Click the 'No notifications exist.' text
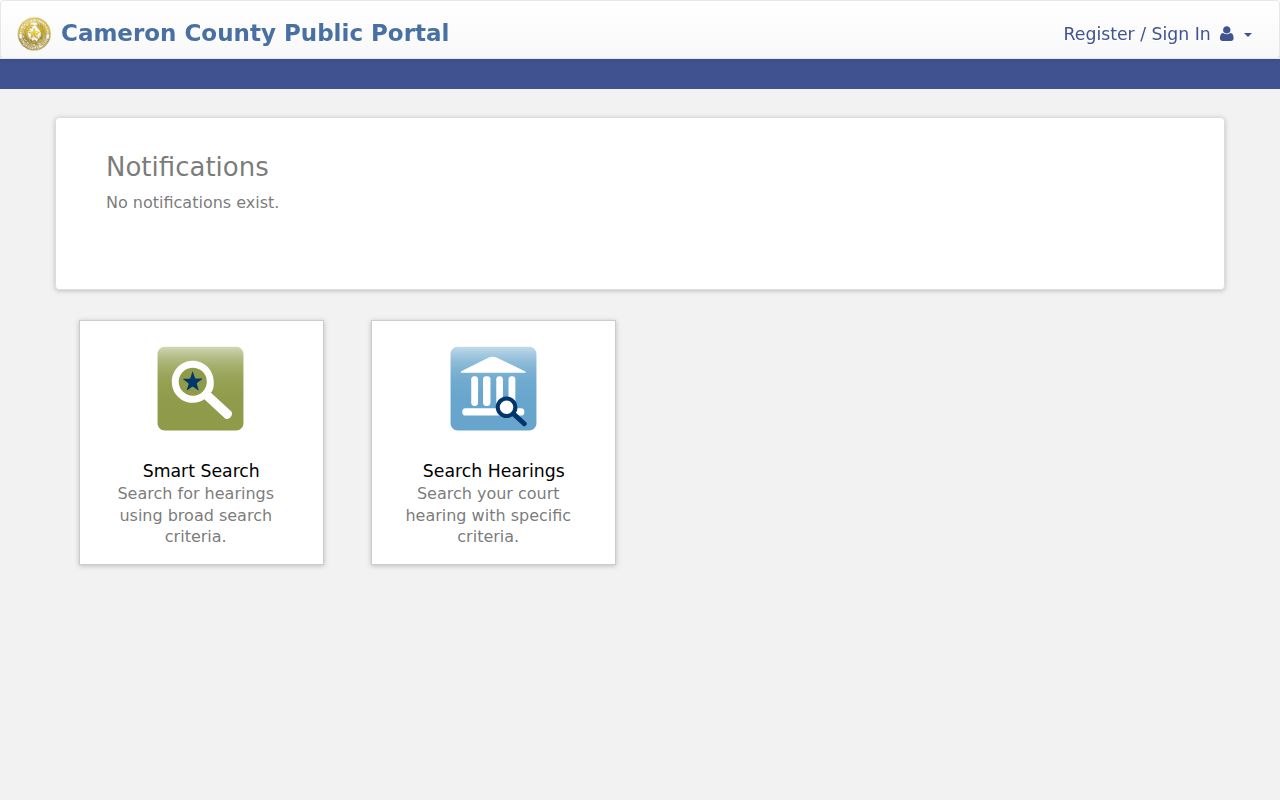Image resolution: width=1280 pixels, height=800 pixels. (192, 202)
